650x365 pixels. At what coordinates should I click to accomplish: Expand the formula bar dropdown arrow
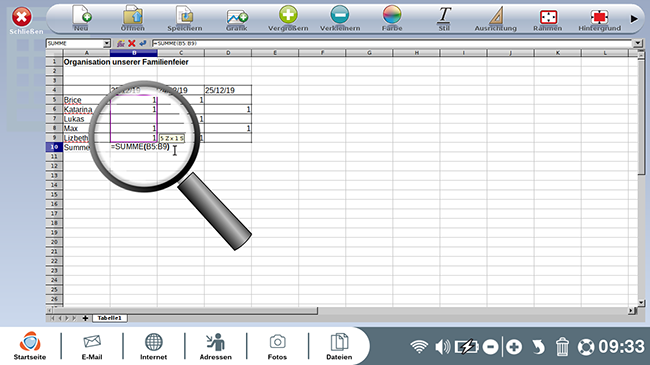tap(638, 43)
